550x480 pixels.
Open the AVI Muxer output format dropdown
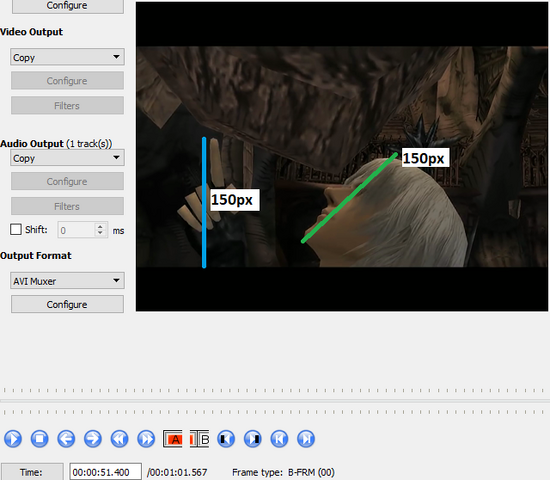coord(67,281)
